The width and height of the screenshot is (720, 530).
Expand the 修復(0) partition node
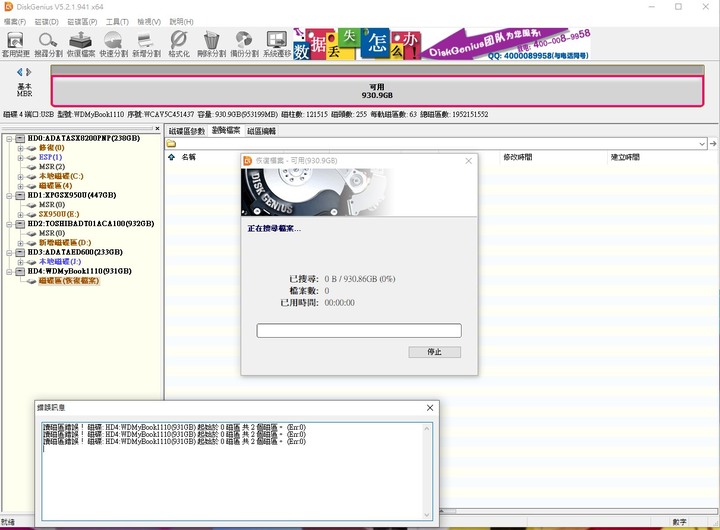click(x=20, y=148)
